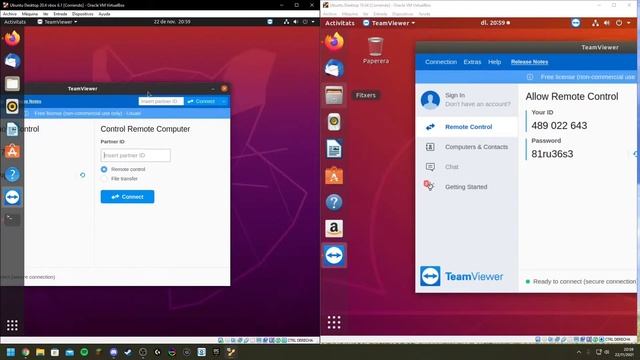Click TeamViewer tray icon in left VM top bar
Image resolution: width=640 pixels, height=360 pixels.
[x=270, y=22]
